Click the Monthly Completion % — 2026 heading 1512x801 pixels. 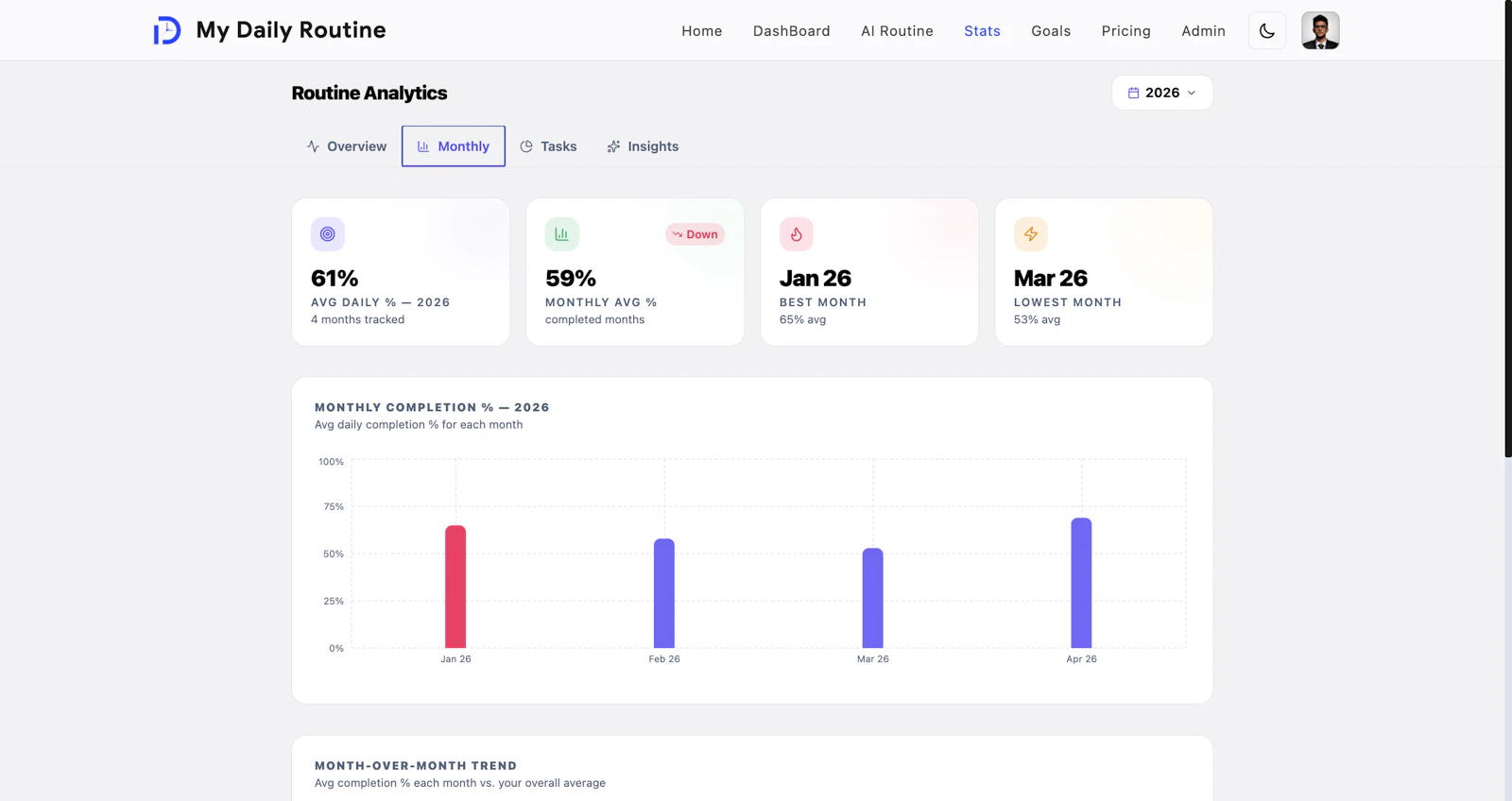tap(432, 407)
